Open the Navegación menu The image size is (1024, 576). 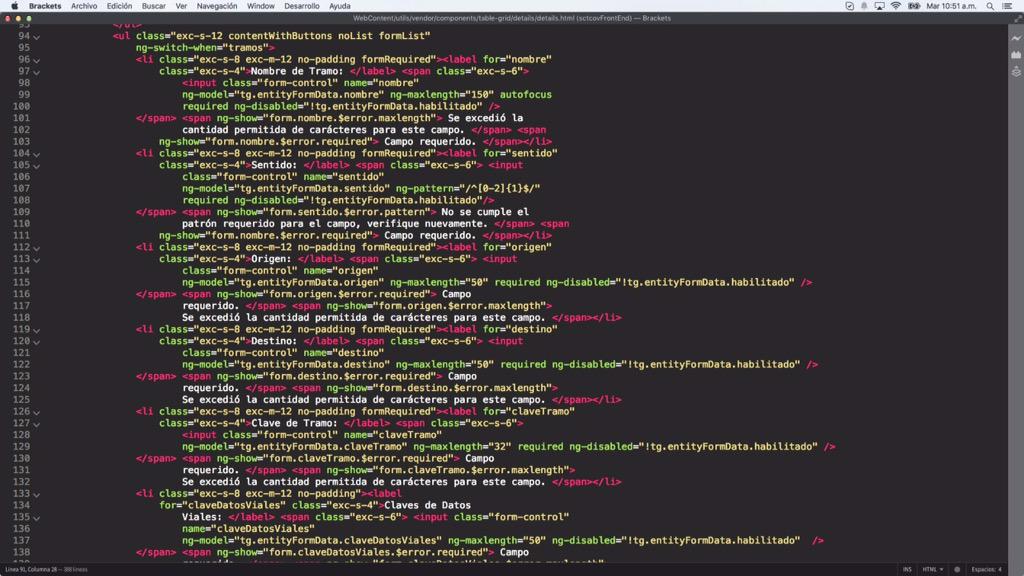[217, 6]
